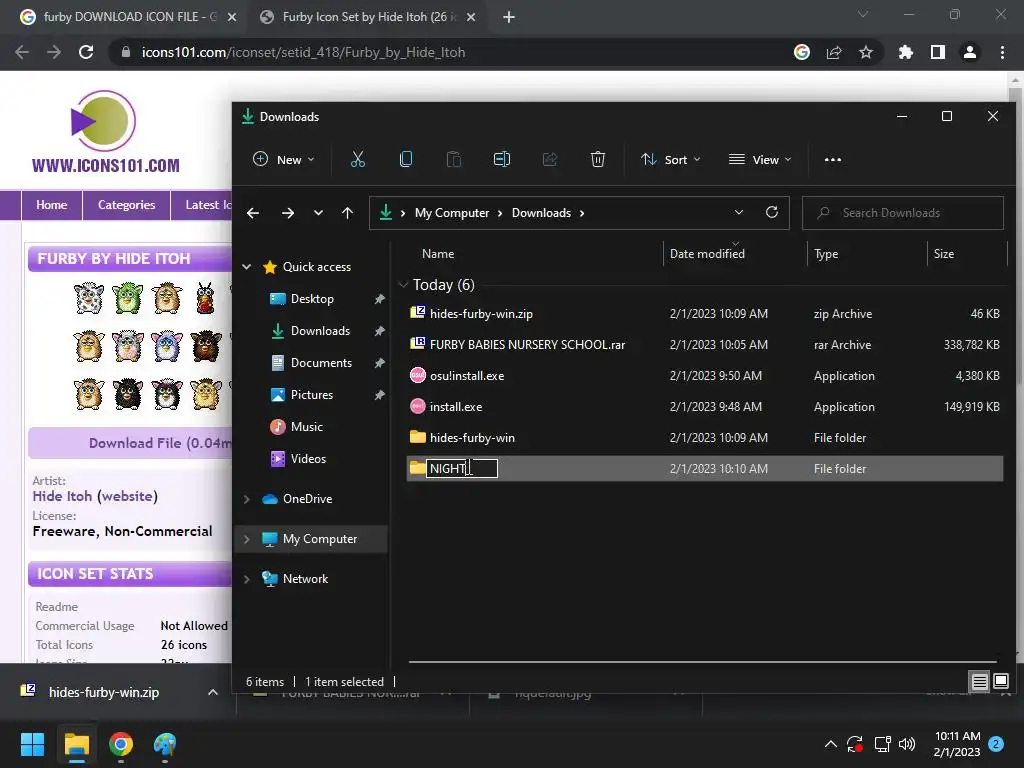Switch to details view using status bar icon
The image size is (1024, 768).
click(x=980, y=682)
